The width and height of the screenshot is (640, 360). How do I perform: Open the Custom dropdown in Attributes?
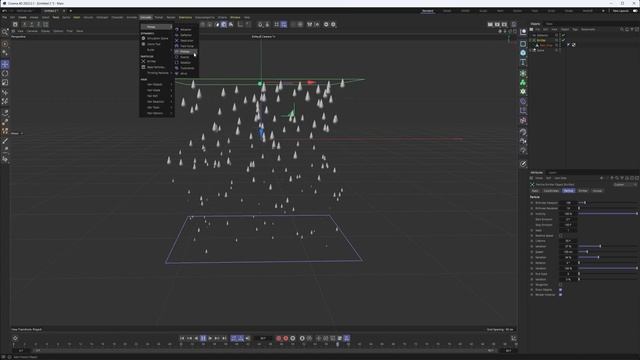pos(625,184)
